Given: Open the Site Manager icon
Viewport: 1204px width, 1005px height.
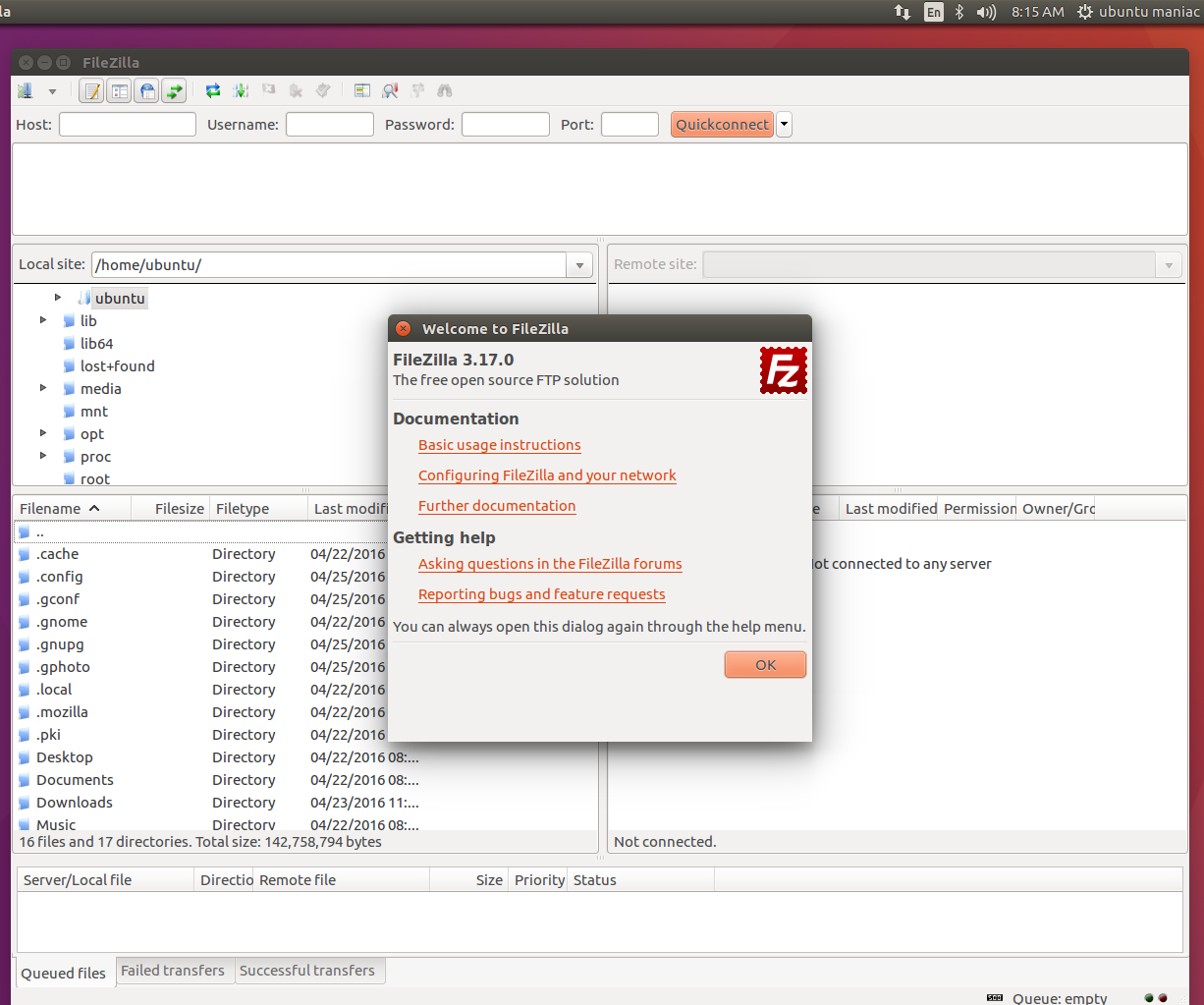Looking at the screenshot, I should tap(26, 90).
